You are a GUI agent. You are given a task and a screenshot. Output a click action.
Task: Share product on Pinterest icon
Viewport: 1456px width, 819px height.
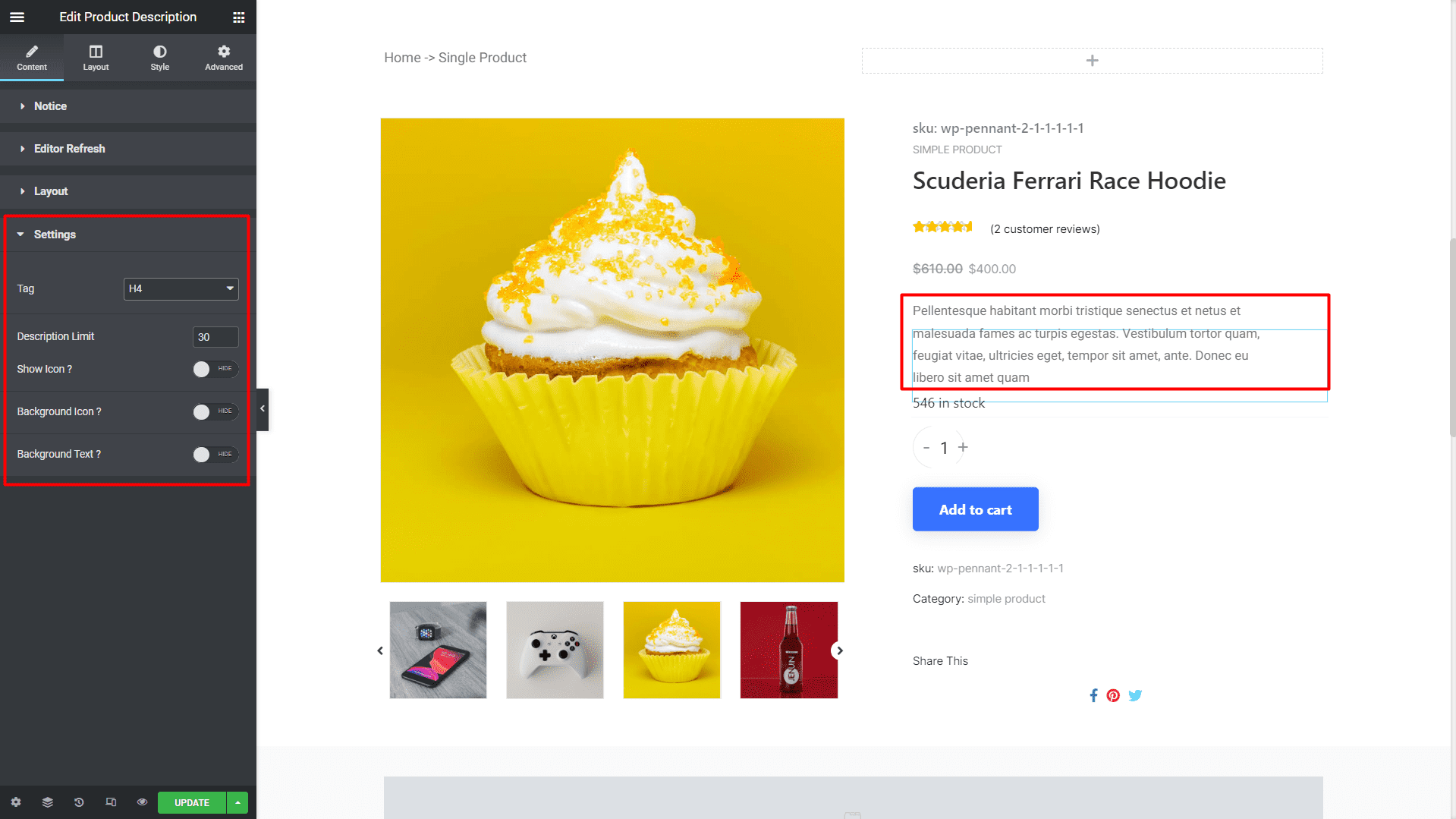(x=1113, y=695)
